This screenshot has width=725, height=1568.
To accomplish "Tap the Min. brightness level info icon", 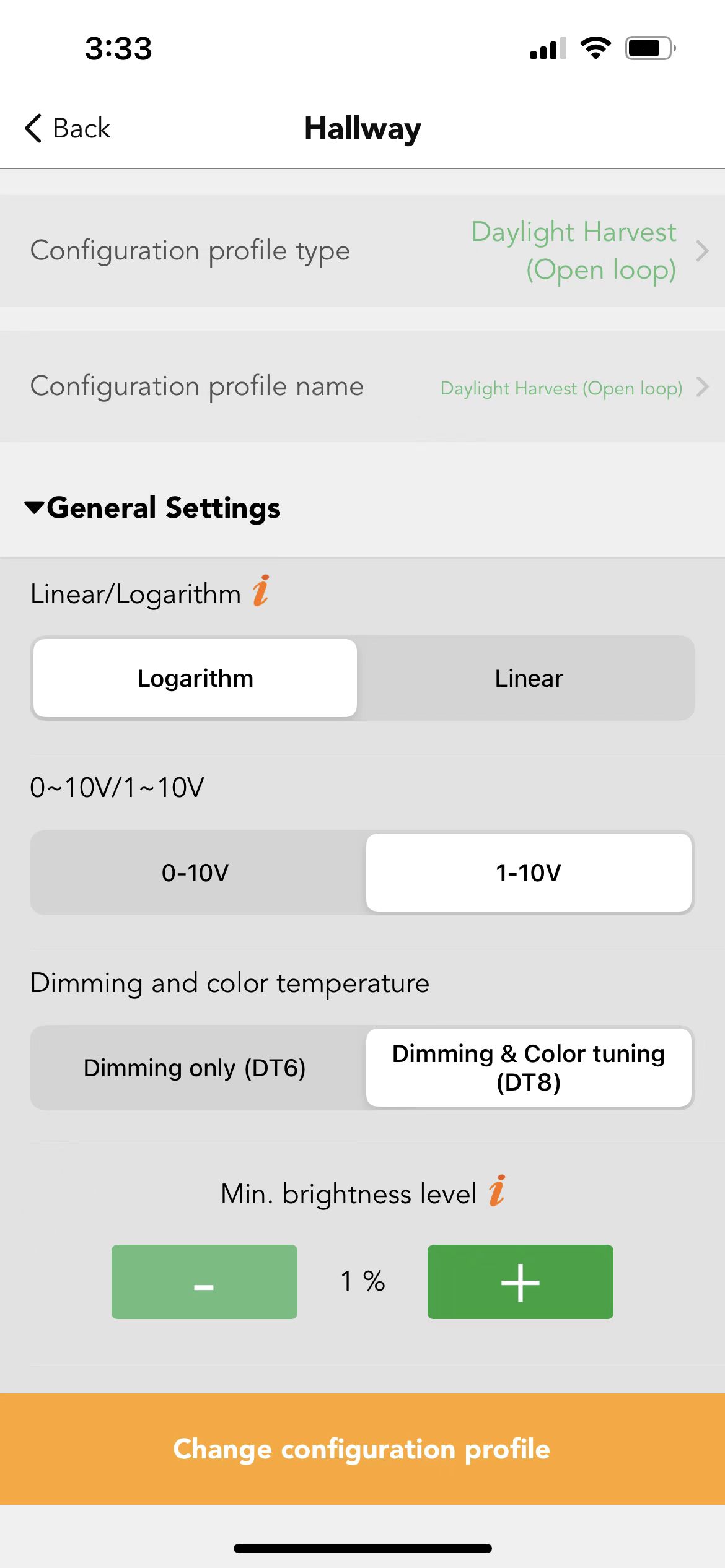I will coord(497,1190).
